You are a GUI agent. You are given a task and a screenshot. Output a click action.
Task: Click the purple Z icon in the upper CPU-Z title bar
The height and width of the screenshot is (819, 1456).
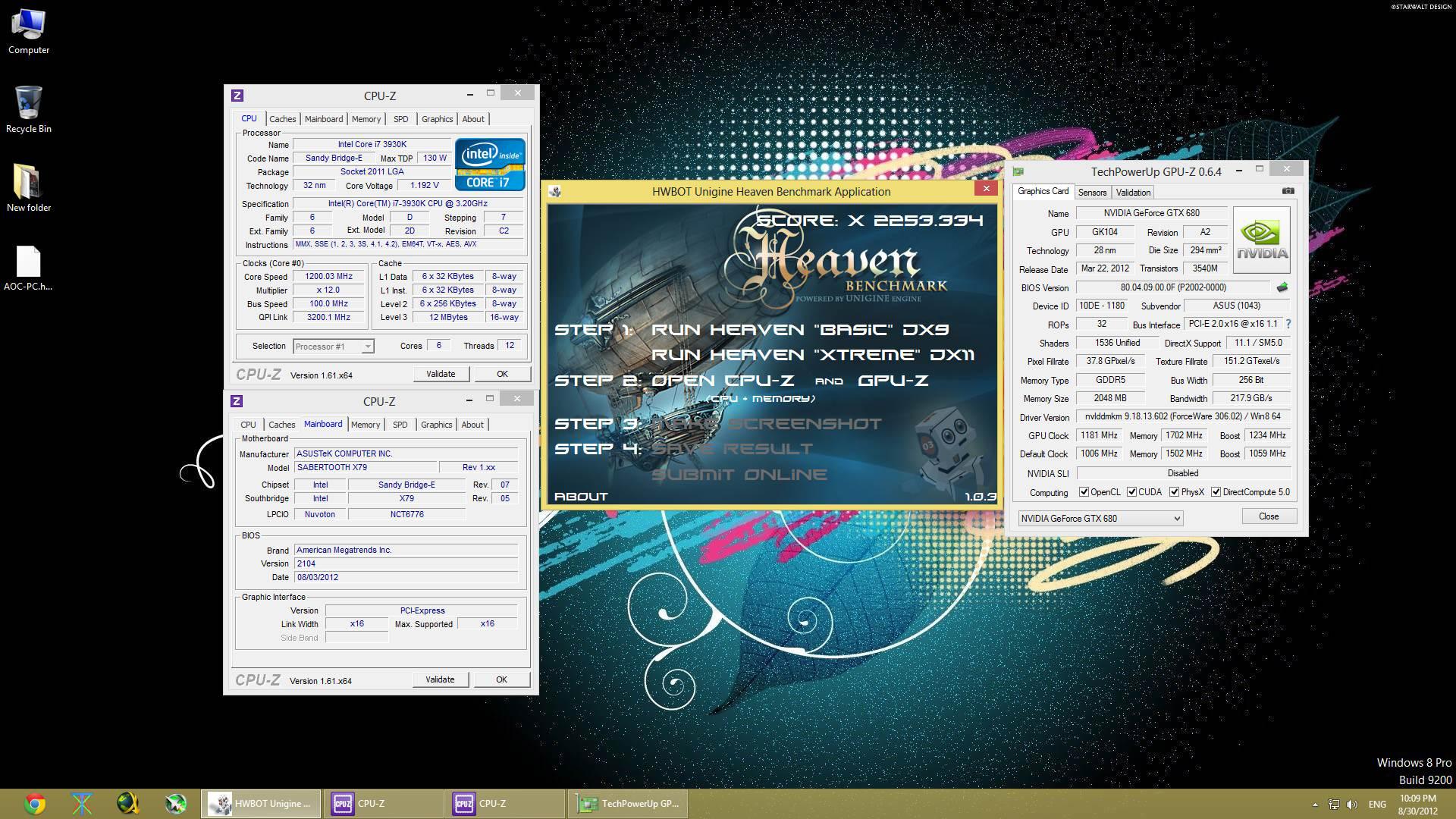click(237, 96)
